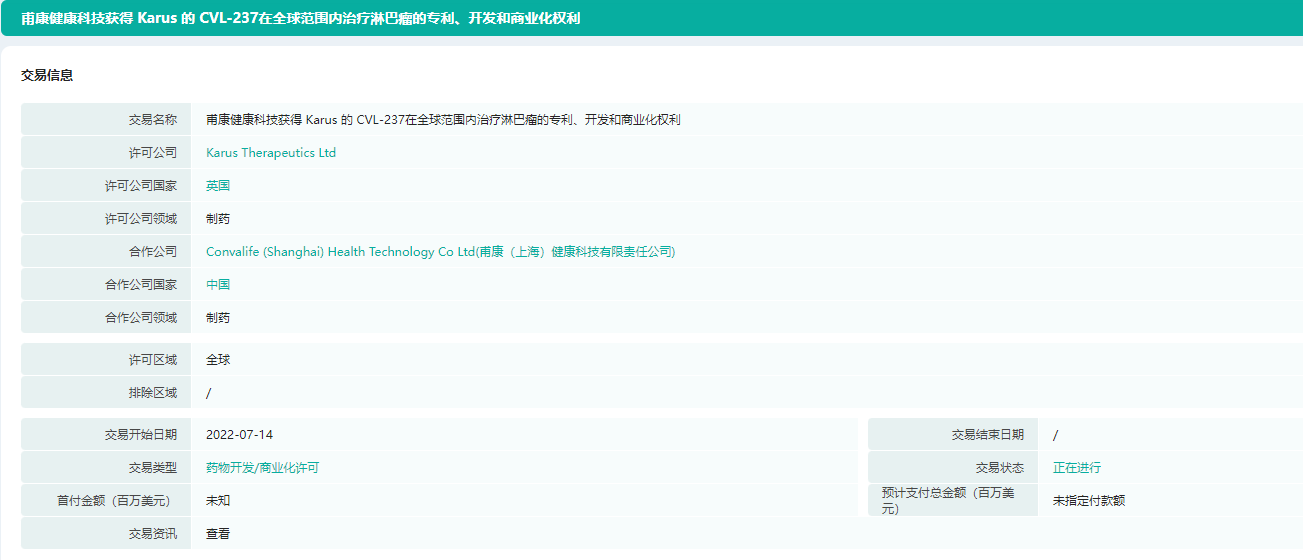Open the Karus Therapeutics Ltd company link
The width and height of the screenshot is (1303, 560).
270,153
